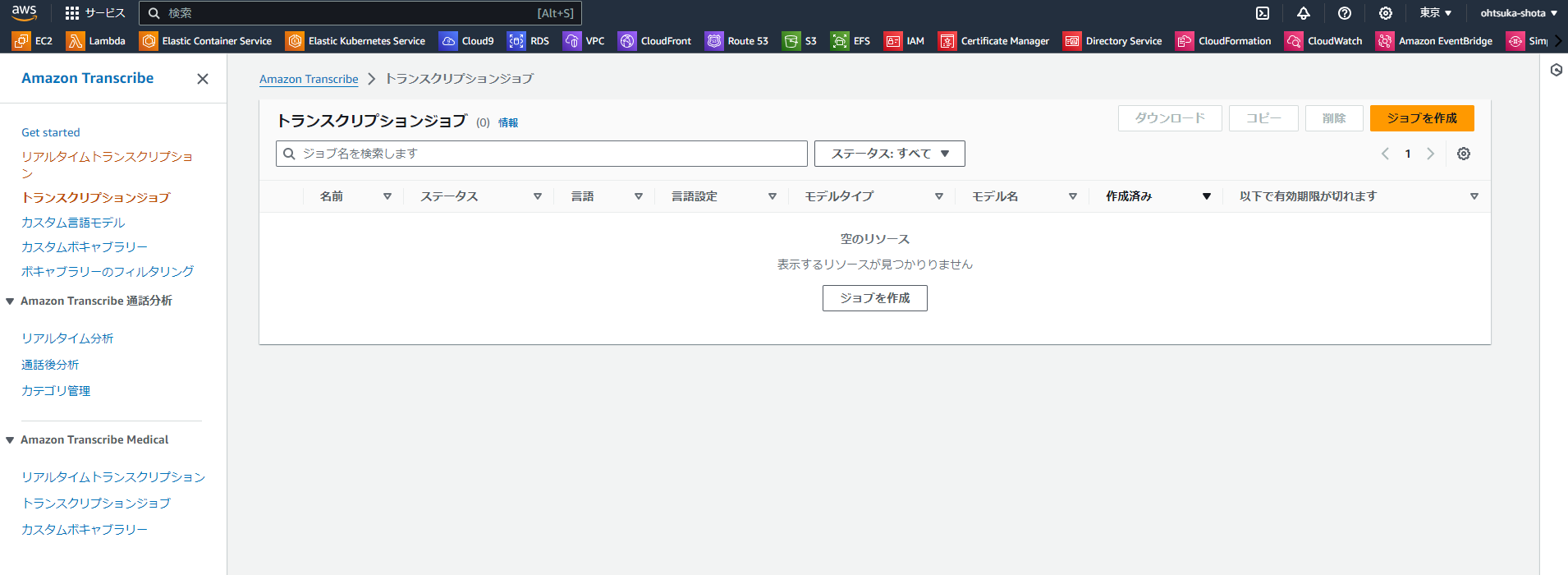Viewport: 1568px width, 575px height.
Task: Open Medical トランスクリプションジョブ link
Action: 96,504
